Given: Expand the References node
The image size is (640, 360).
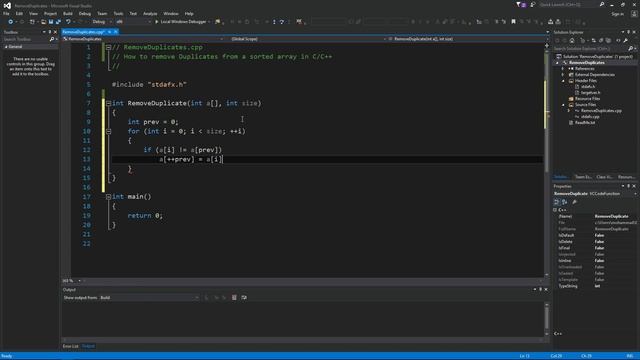Looking at the screenshot, I should coord(563,69).
